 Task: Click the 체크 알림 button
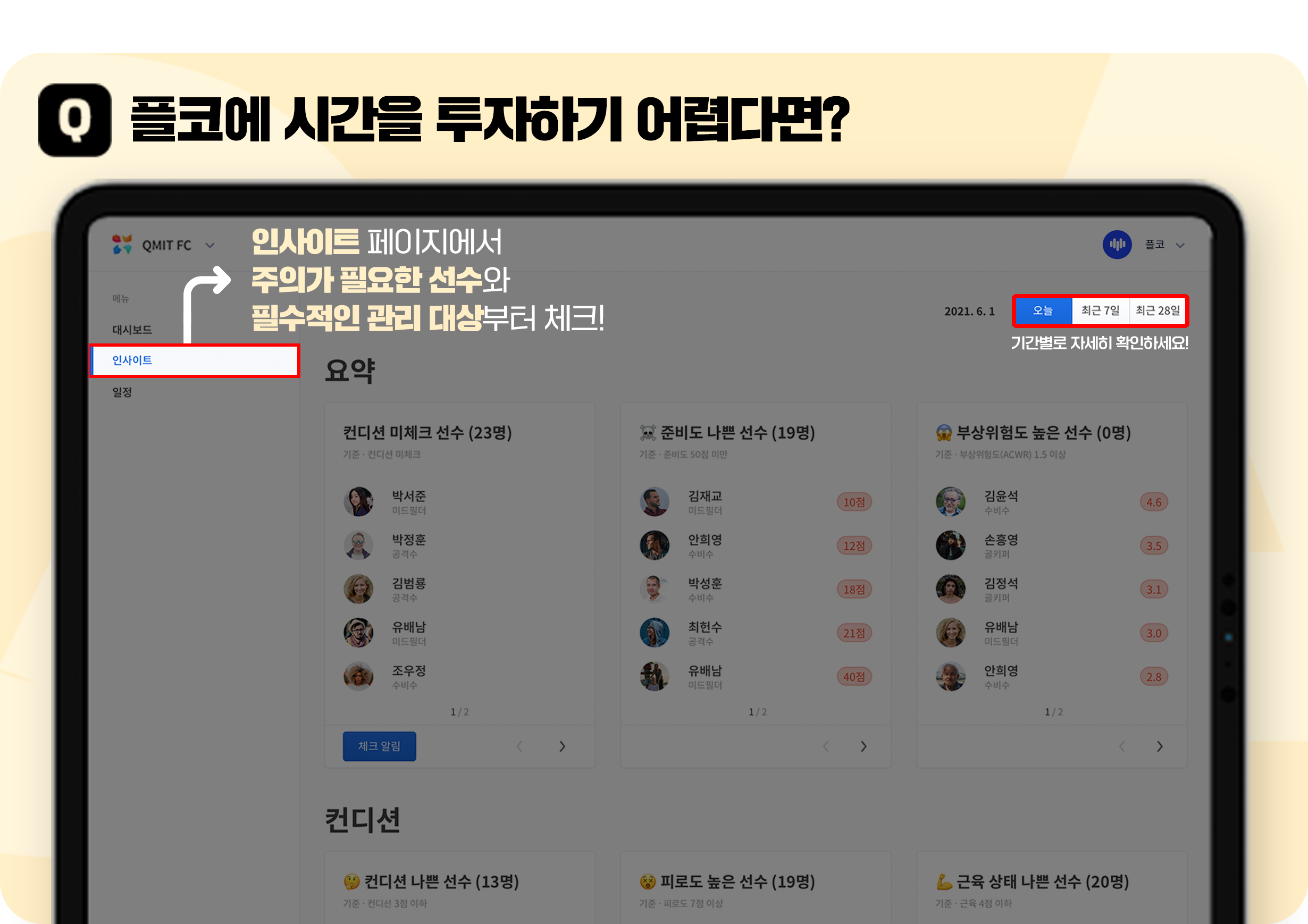(x=380, y=746)
